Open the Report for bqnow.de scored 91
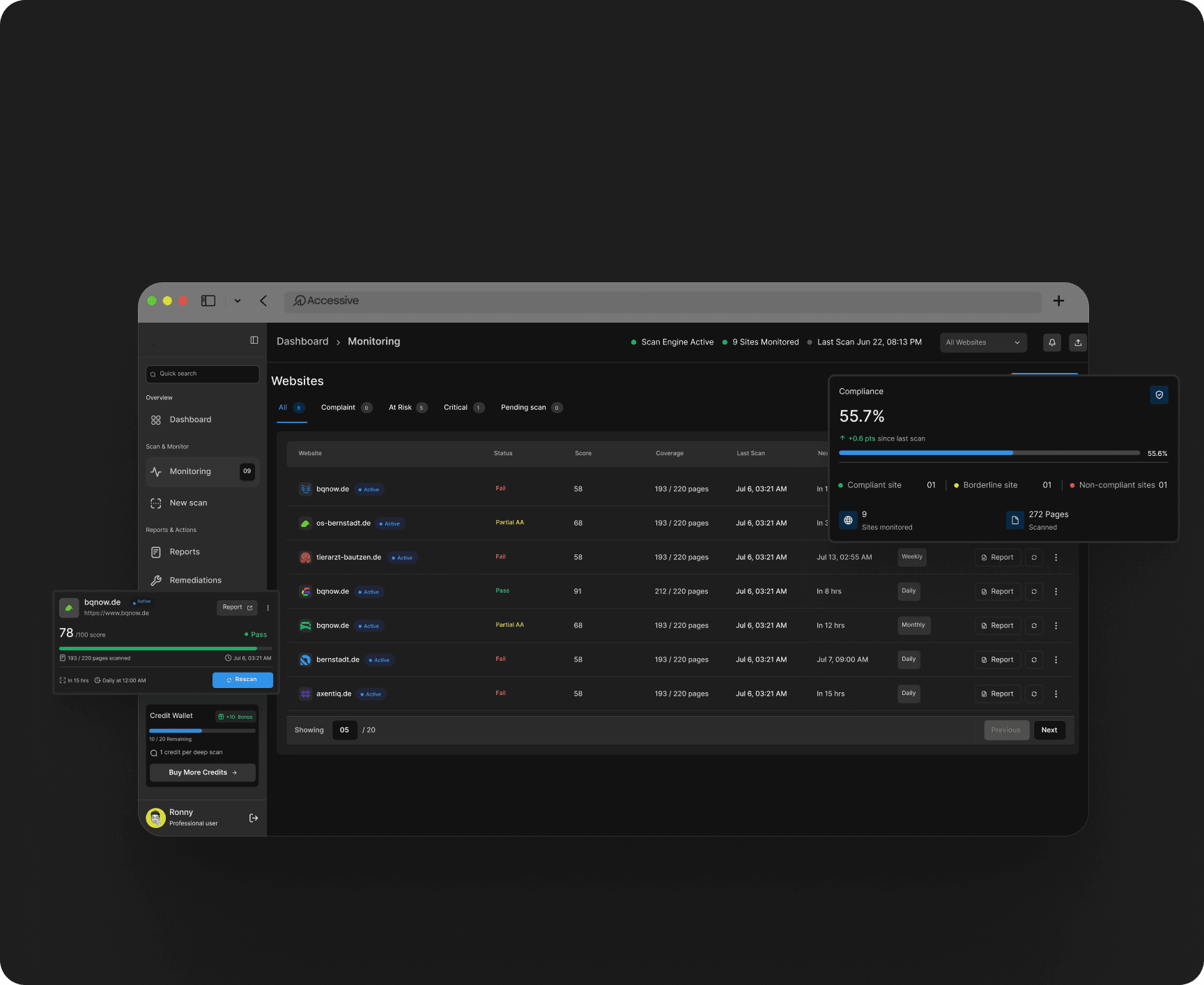Screen dimensions: 1204x985 click(x=998, y=592)
